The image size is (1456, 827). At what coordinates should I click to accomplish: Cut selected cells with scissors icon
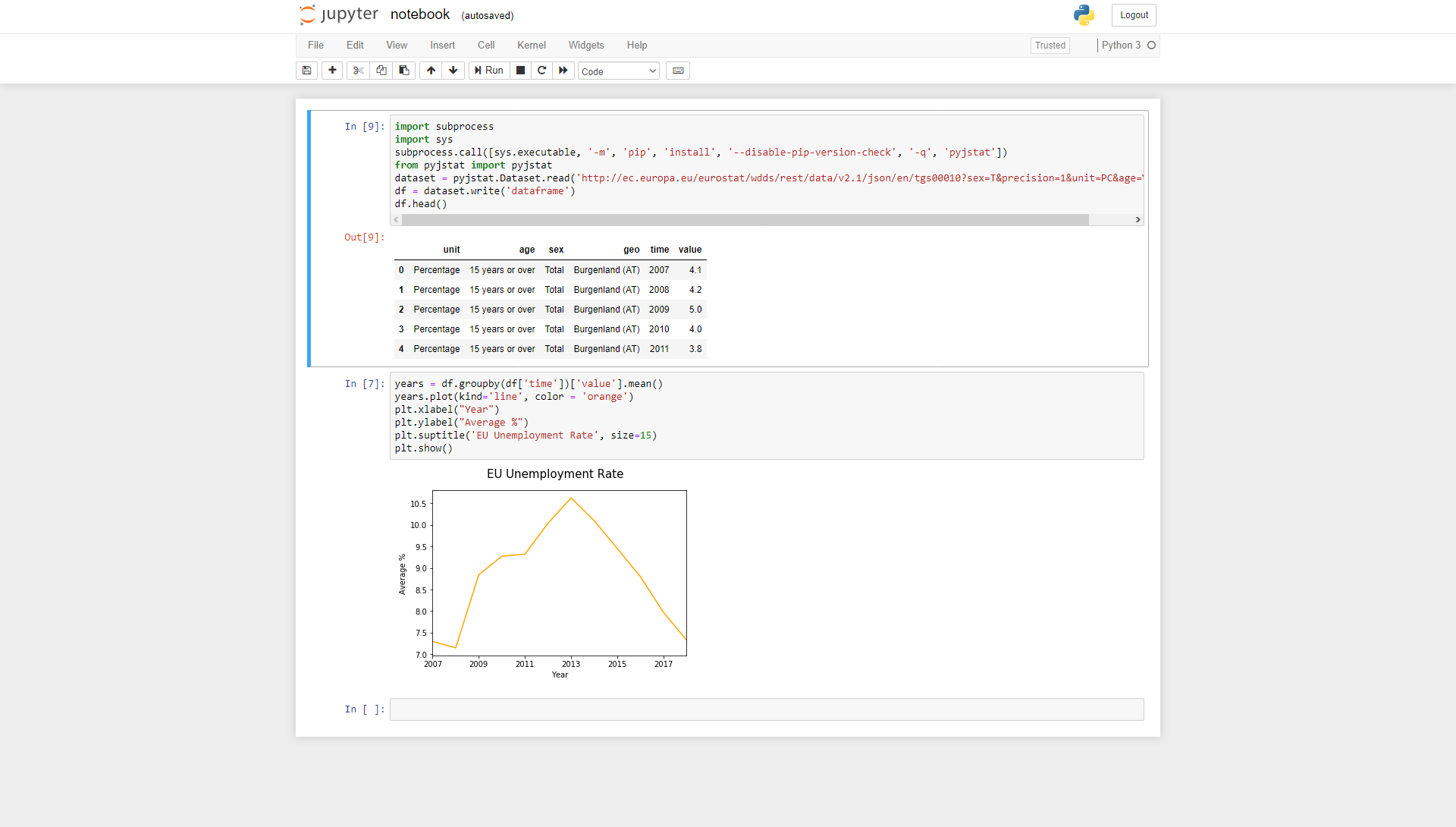[x=358, y=71]
